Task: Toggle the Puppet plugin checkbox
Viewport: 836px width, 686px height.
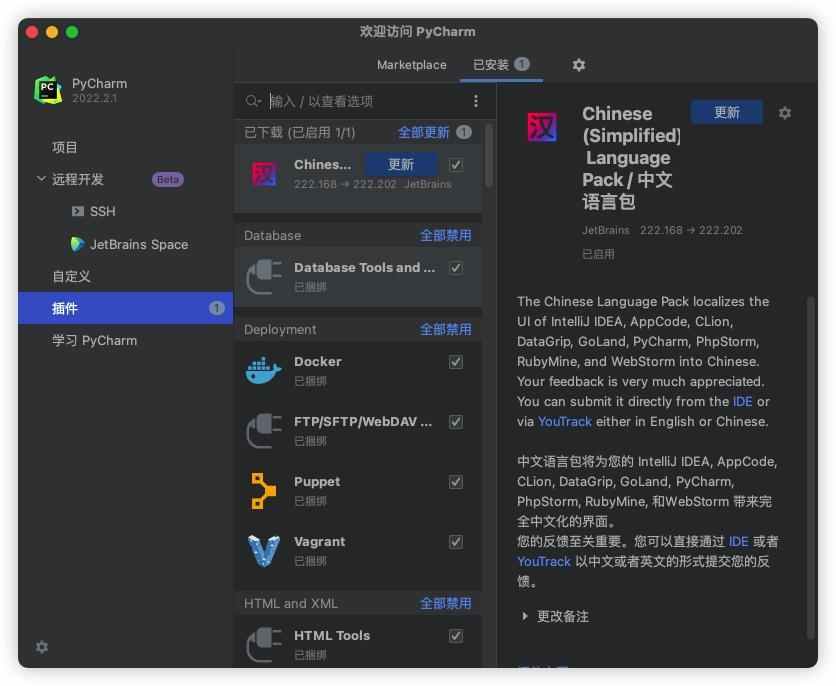Action: coord(456,482)
